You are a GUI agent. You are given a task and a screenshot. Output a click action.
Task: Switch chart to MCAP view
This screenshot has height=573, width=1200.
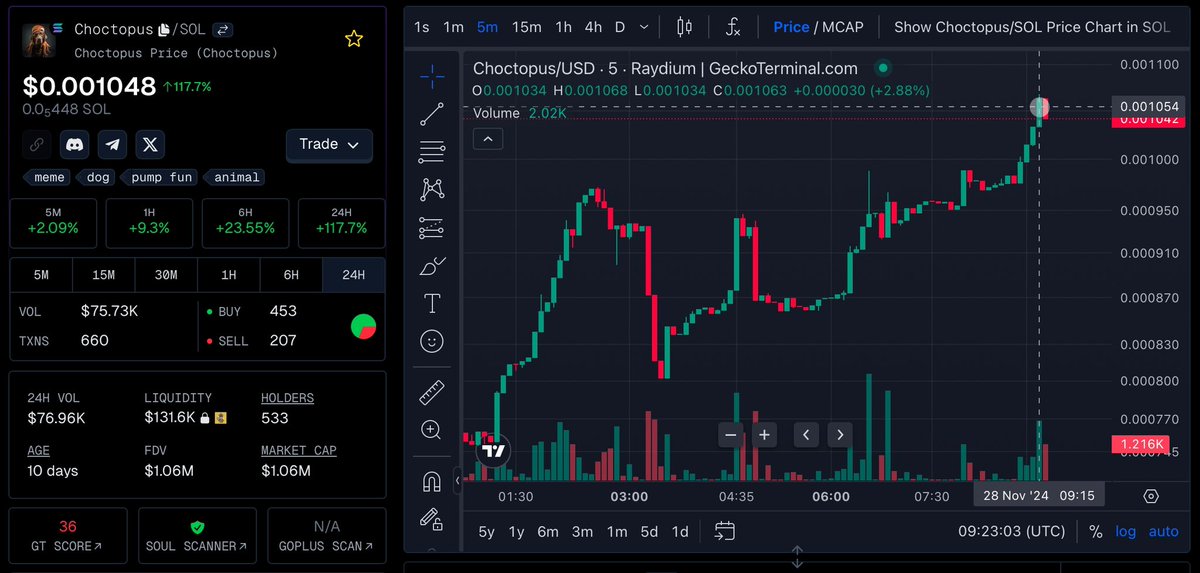pos(843,27)
